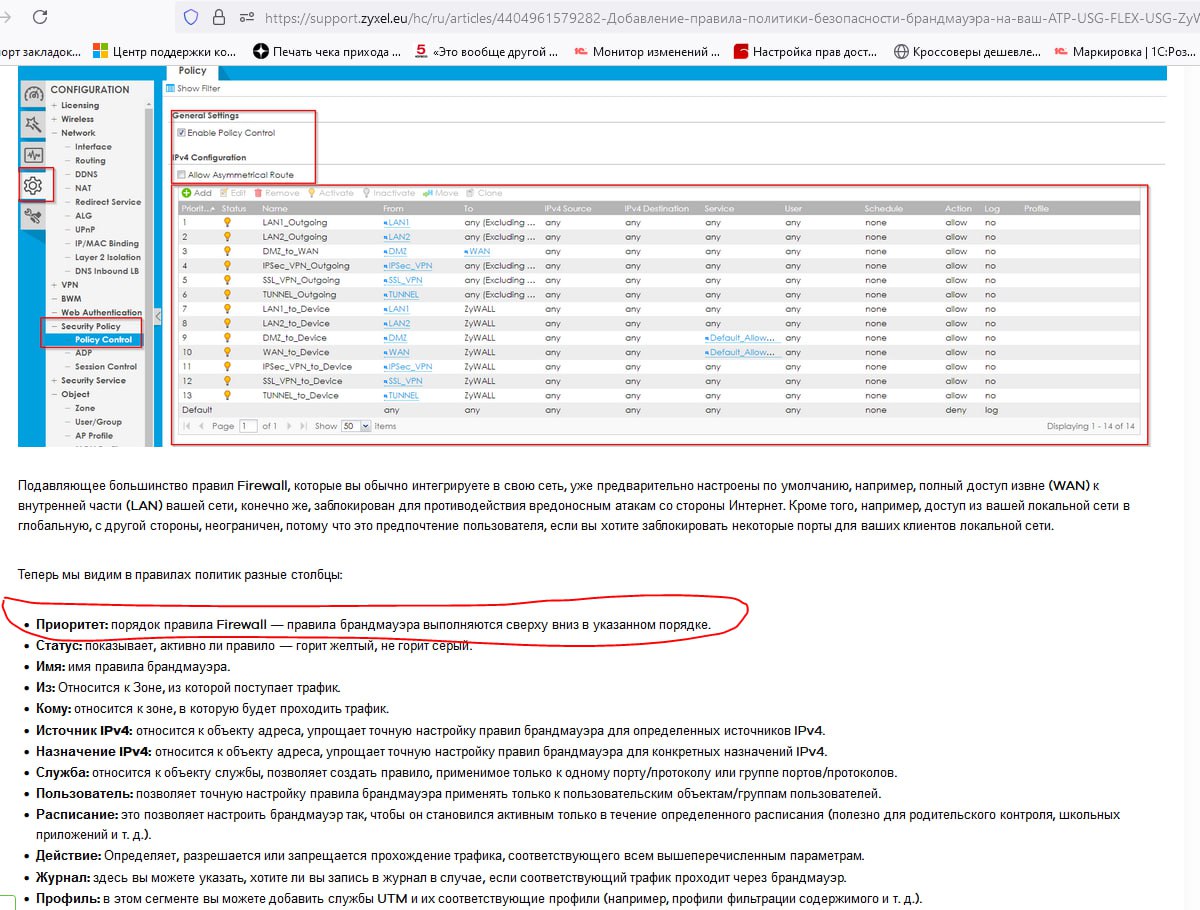Click the green Add rule icon
The width and height of the screenshot is (1200, 910).
(187, 193)
